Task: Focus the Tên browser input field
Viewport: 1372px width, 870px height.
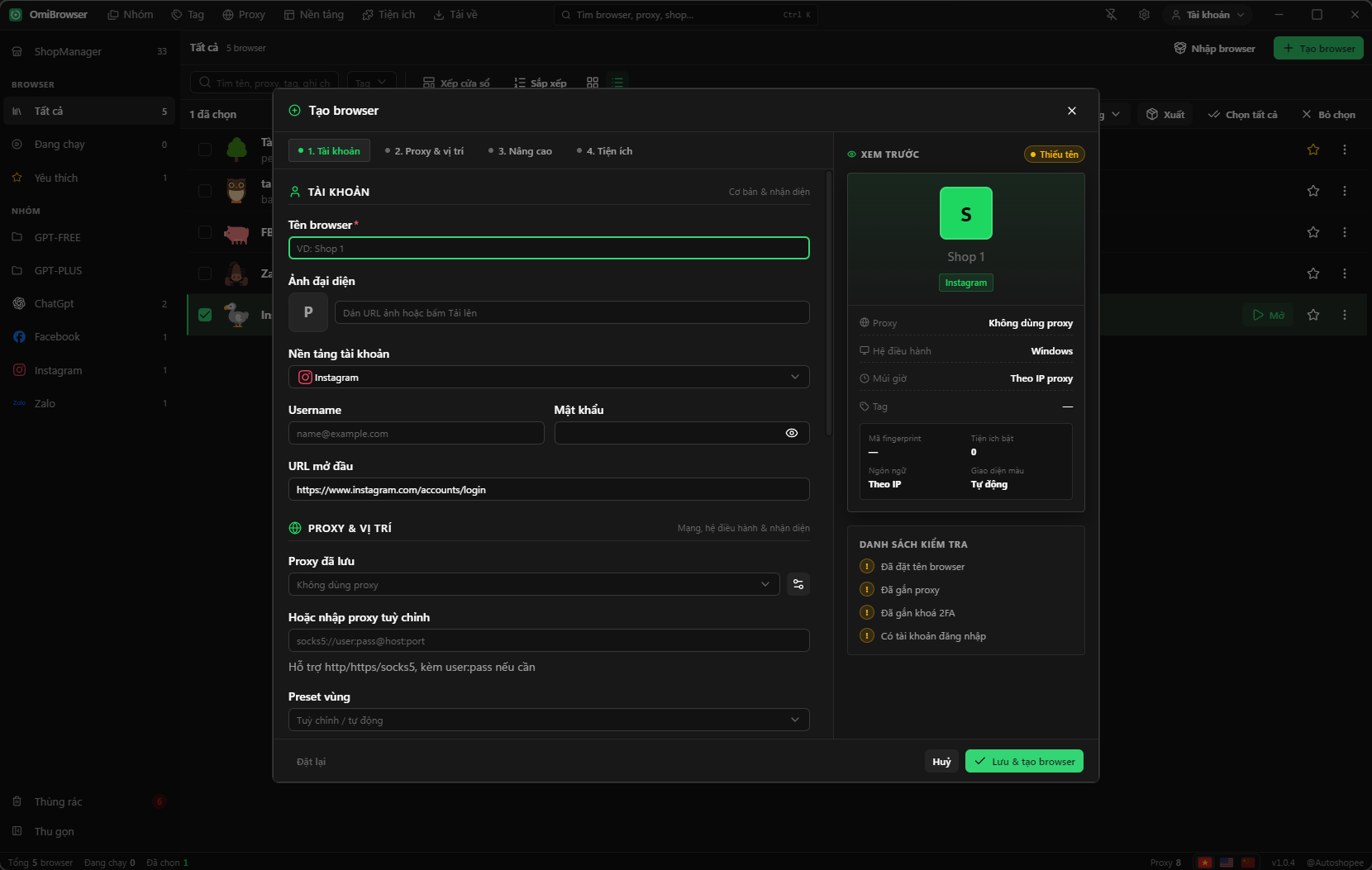Action: [549, 248]
